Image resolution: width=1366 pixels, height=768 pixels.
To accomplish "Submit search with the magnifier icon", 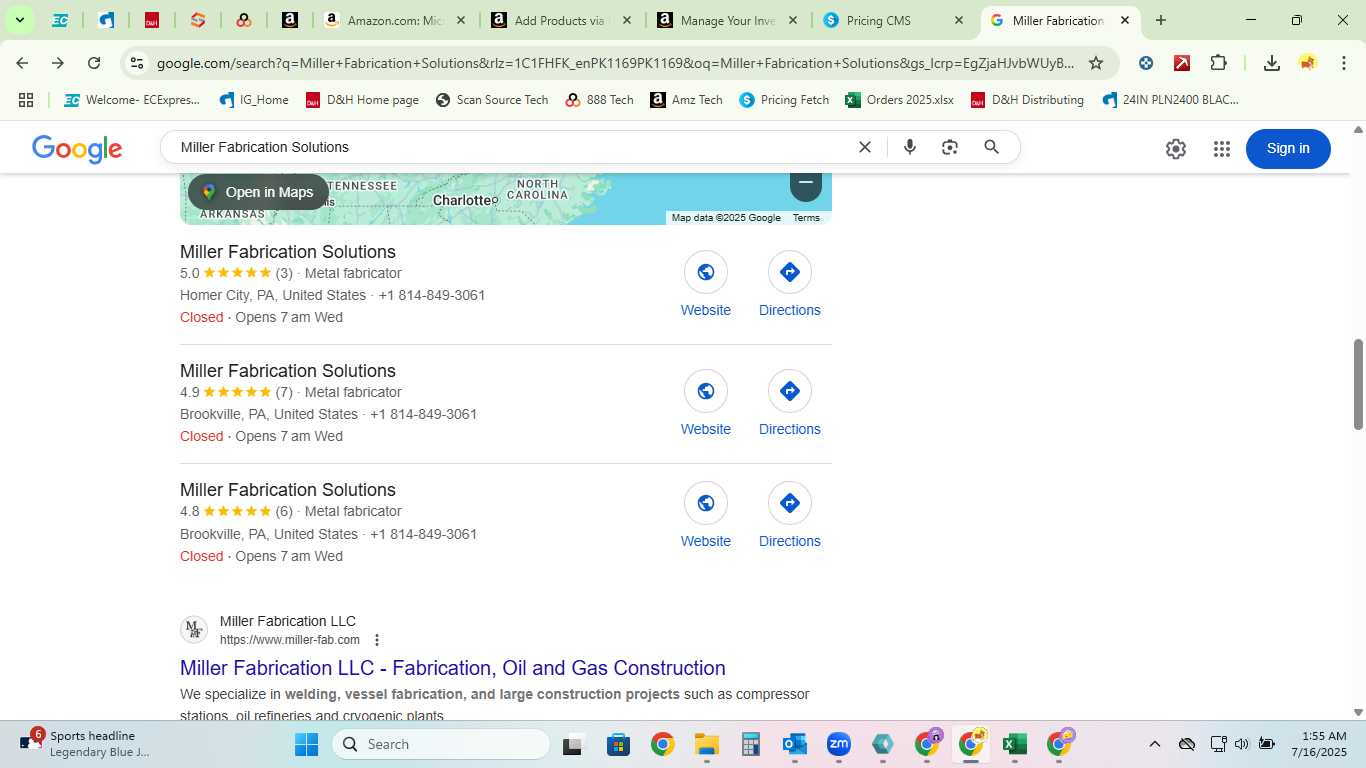I will coord(992,147).
